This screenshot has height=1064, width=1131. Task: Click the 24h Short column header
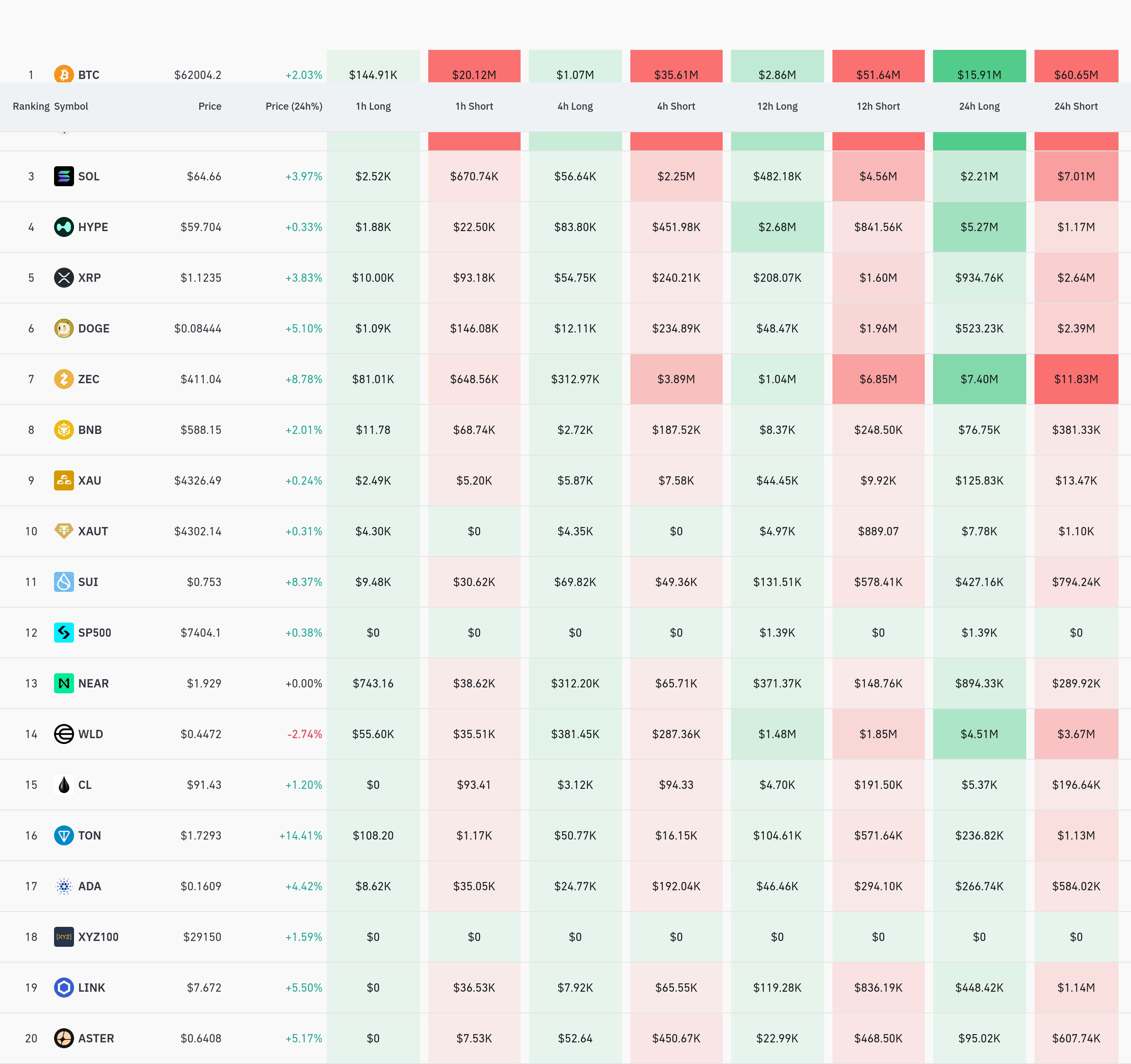[x=1077, y=106]
